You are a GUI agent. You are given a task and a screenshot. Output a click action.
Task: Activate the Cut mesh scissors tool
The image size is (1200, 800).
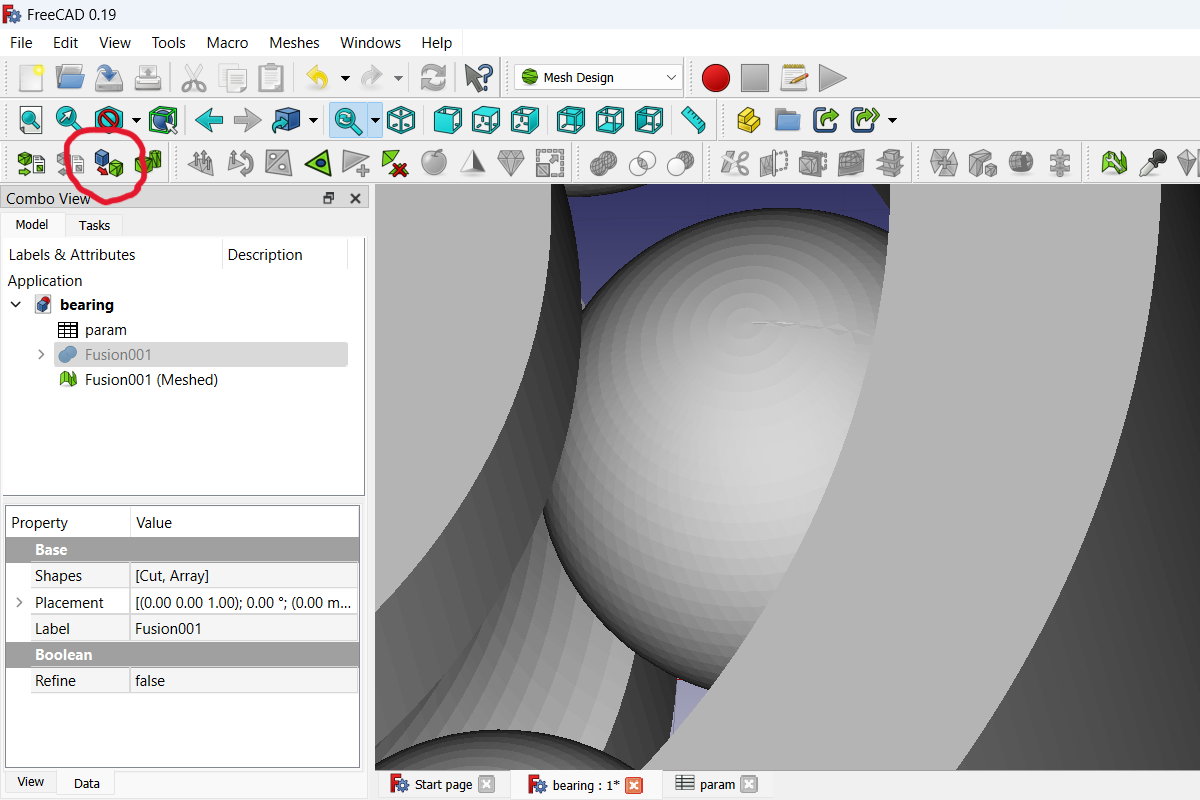pyautogui.click(x=733, y=162)
